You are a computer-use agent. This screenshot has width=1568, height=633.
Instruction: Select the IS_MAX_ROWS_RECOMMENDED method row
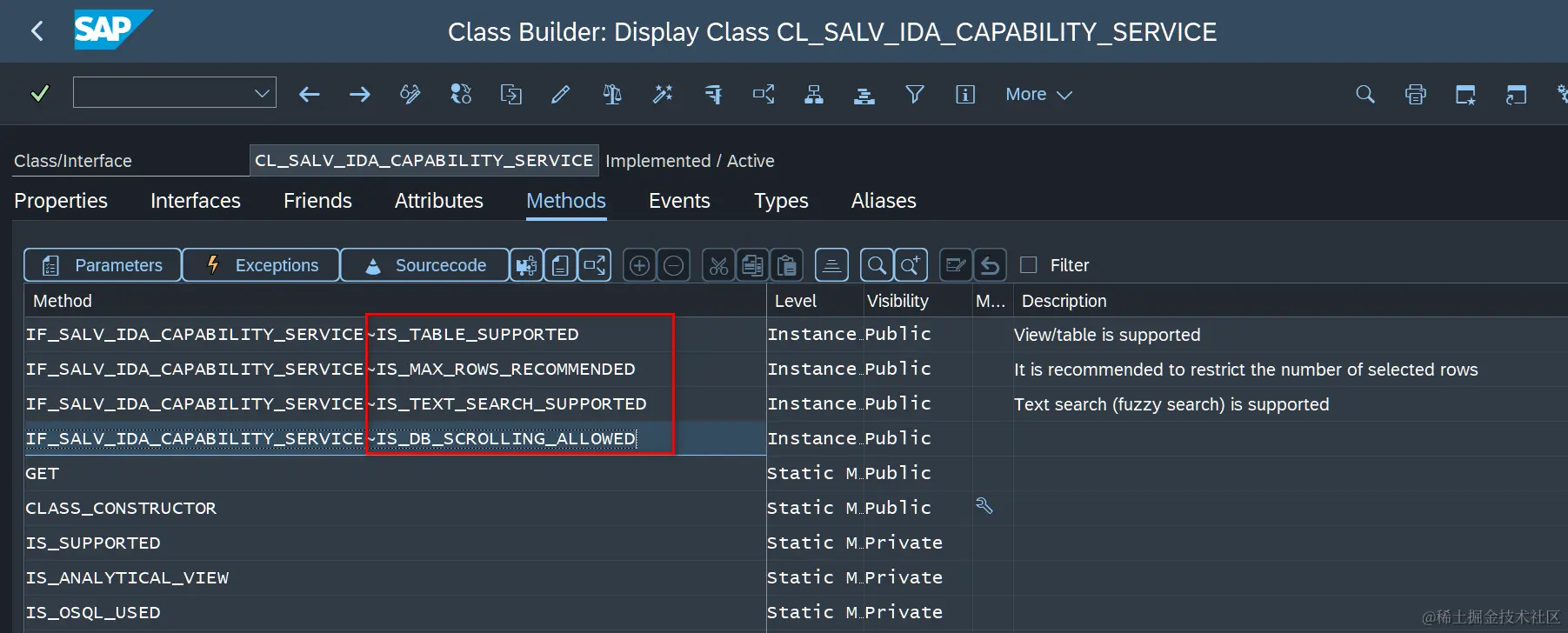tap(395, 370)
